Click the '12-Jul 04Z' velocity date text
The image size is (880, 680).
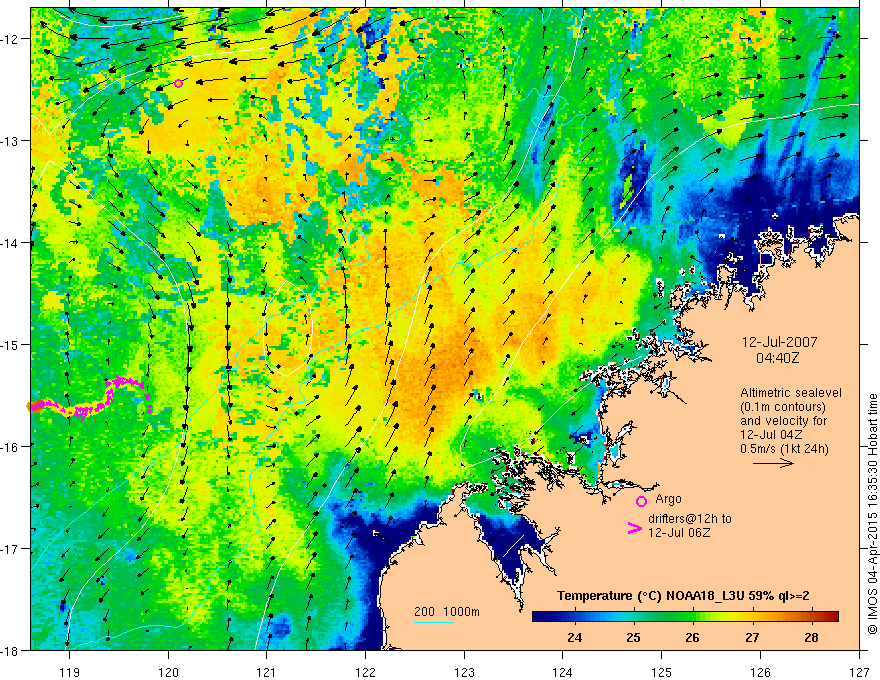point(771,435)
